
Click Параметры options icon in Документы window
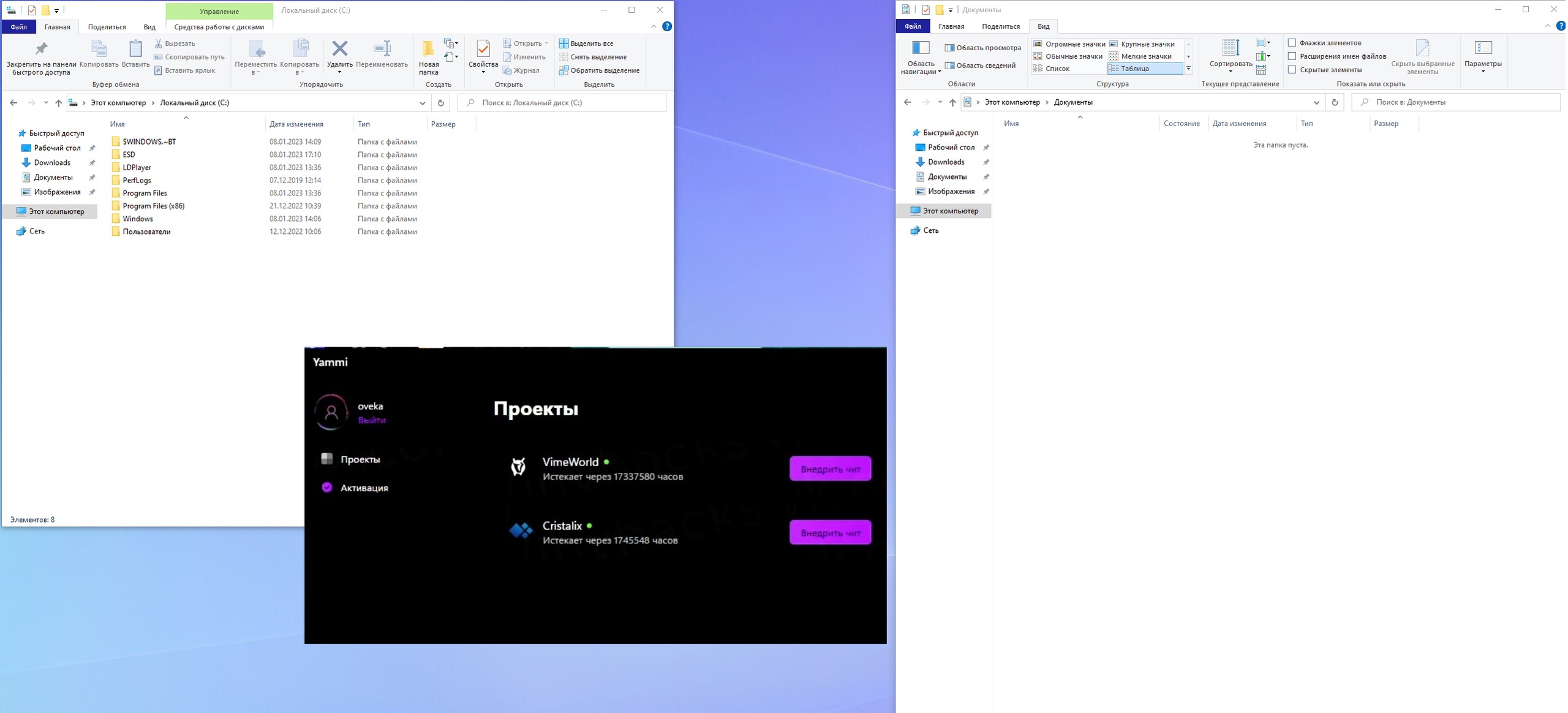[1483, 56]
